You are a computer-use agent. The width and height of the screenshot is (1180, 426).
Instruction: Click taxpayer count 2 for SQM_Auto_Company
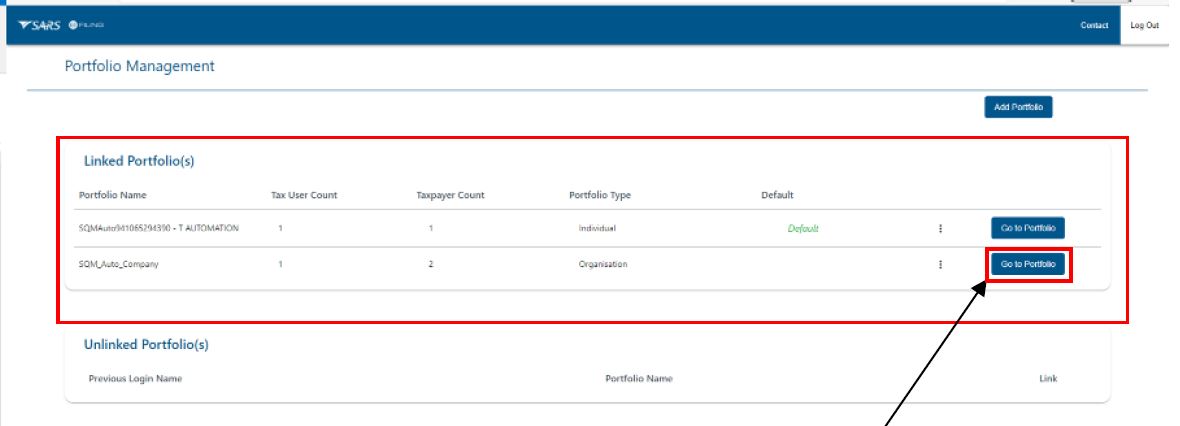tap(430, 265)
